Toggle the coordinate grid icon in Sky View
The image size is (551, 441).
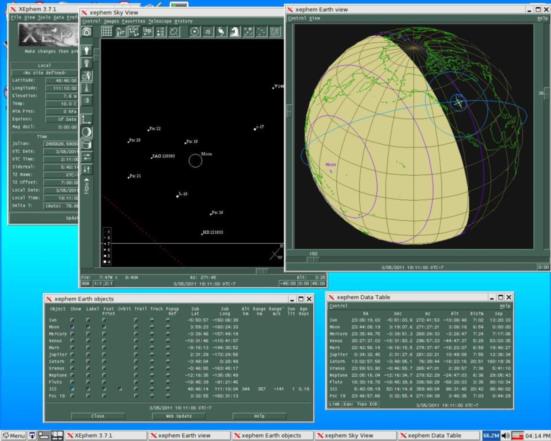106,32
